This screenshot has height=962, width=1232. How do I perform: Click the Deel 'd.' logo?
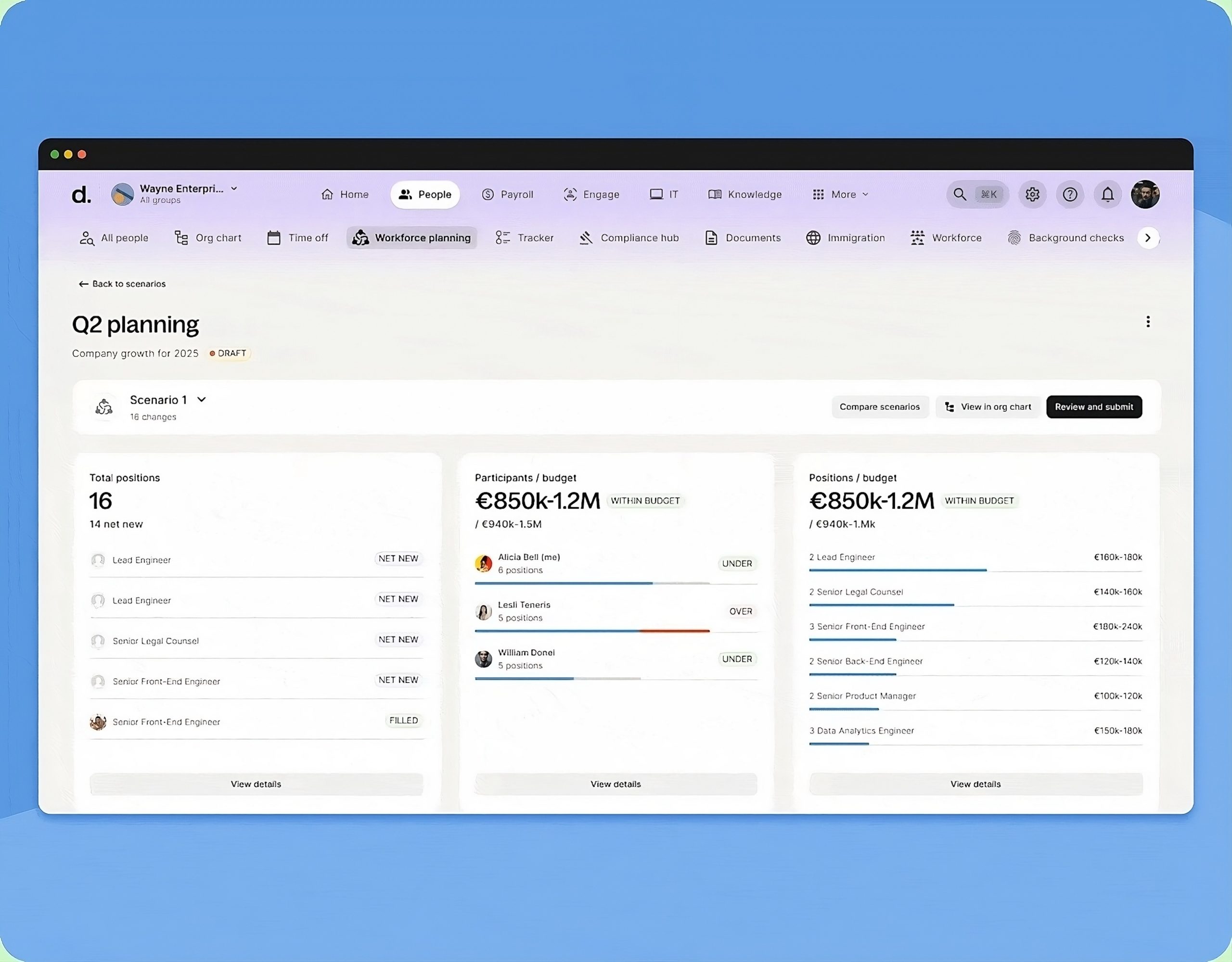(x=81, y=194)
